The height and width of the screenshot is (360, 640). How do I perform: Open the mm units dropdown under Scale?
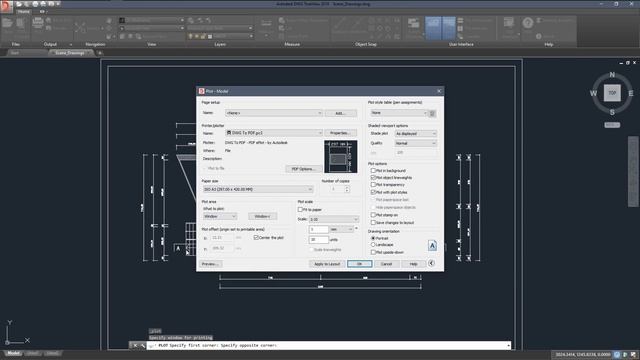tap(342, 229)
